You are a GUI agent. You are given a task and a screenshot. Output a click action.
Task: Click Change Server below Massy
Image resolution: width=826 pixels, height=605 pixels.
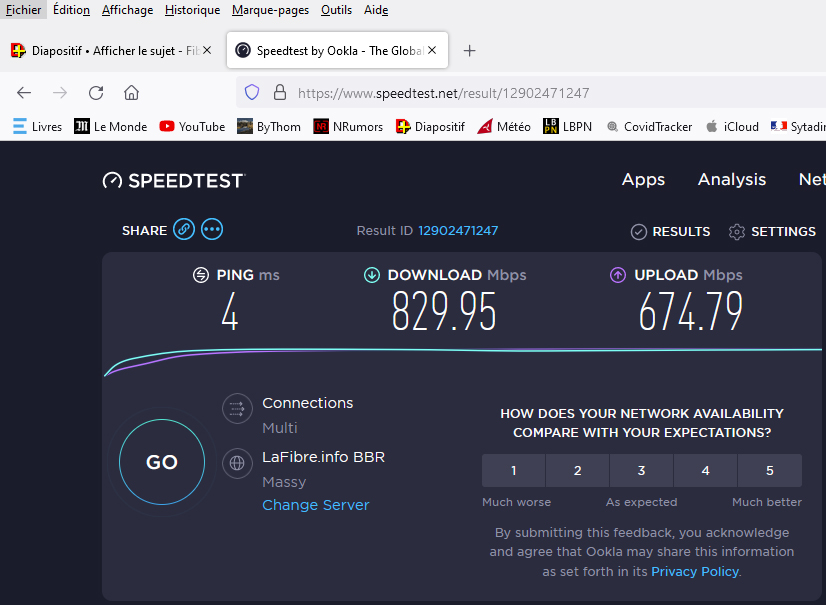click(x=315, y=505)
